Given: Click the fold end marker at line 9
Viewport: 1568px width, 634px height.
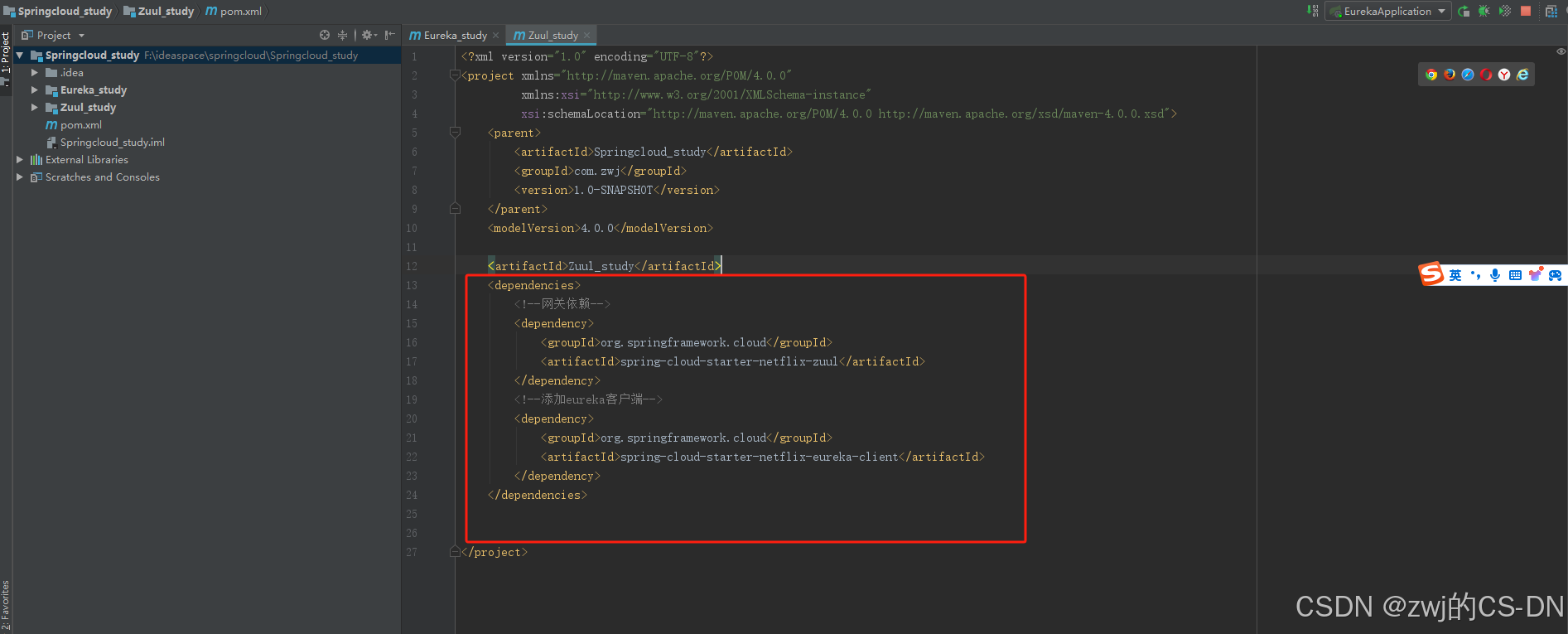Looking at the screenshot, I should coord(455,209).
